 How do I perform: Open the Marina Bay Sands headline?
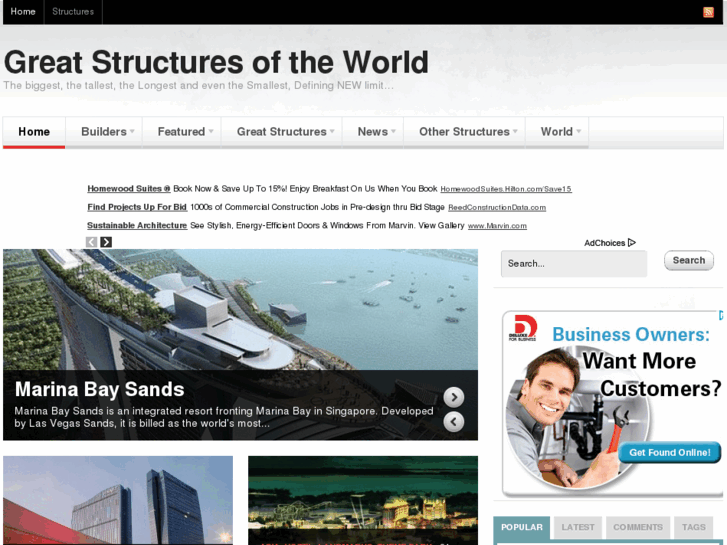[100, 390]
